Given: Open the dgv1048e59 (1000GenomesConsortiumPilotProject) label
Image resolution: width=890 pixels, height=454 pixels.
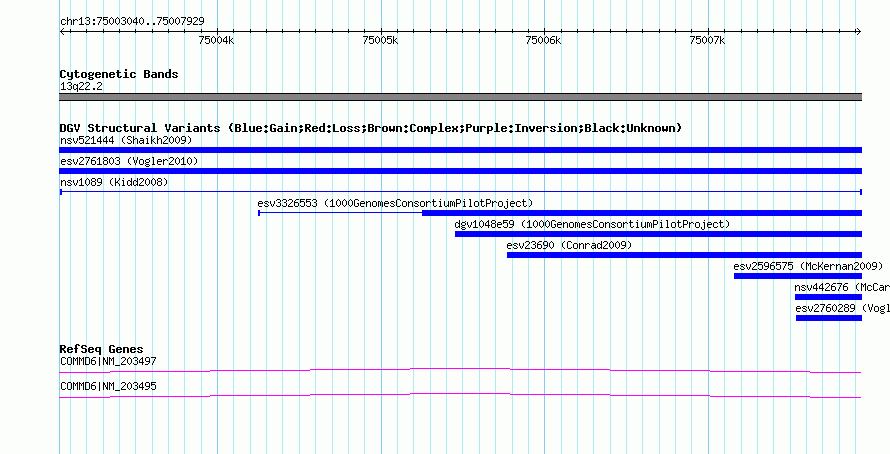Looking at the screenshot, I should click(592, 224).
